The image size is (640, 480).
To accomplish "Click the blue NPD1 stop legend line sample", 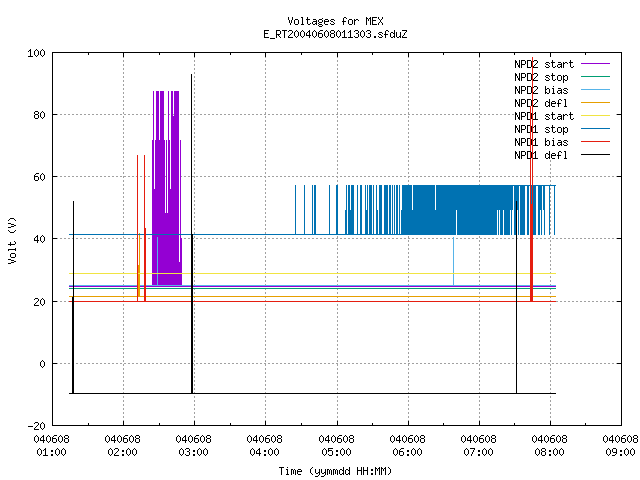I will click(x=596, y=129).
